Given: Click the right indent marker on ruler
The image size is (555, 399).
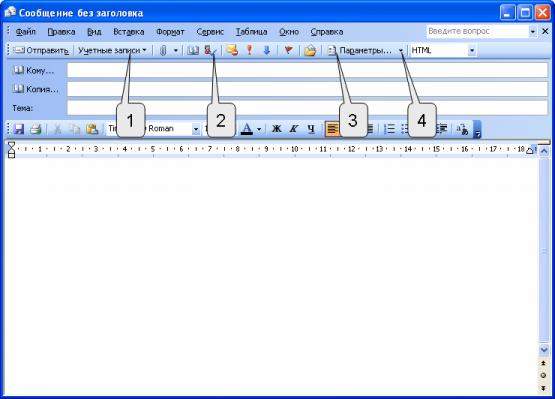Looking at the screenshot, I should pos(529,151).
